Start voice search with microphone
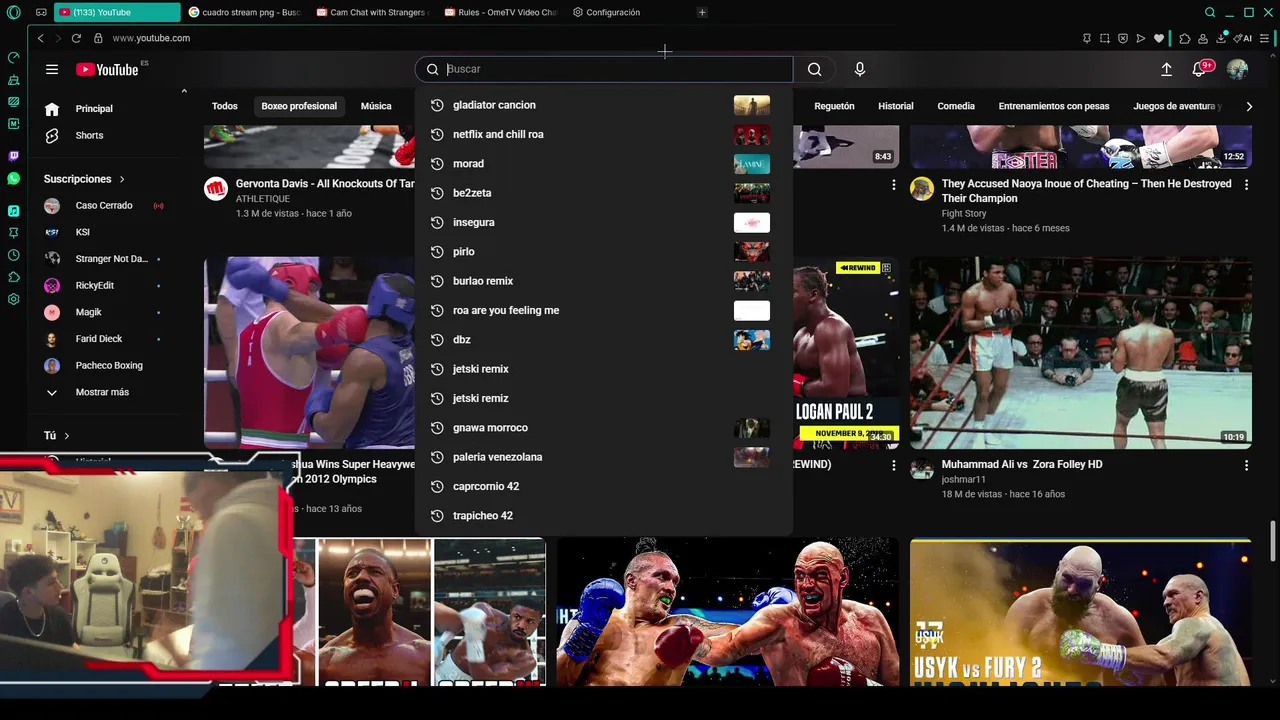This screenshot has width=1280, height=720. click(x=859, y=69)
